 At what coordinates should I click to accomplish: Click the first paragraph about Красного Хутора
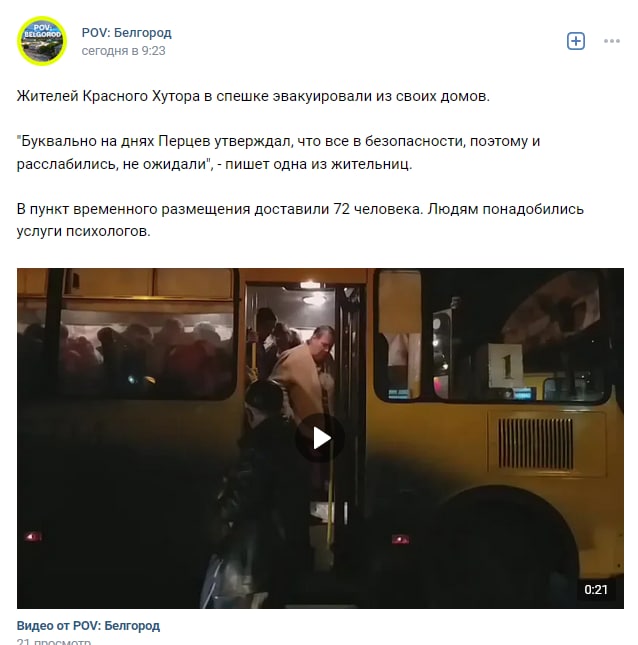tap(253, 96)
